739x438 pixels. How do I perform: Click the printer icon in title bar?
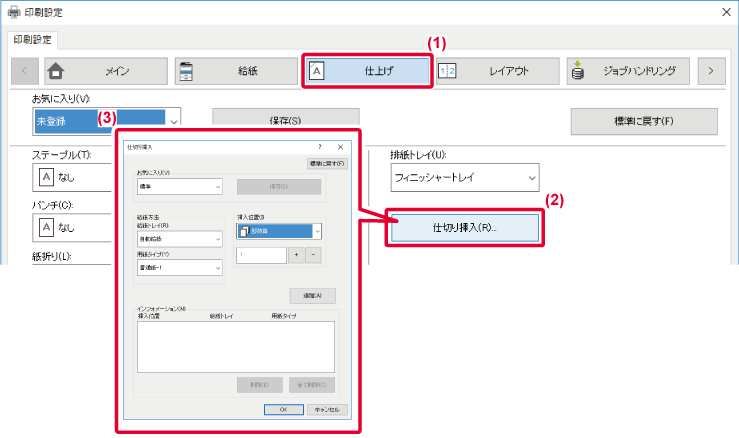coord(13,13)
